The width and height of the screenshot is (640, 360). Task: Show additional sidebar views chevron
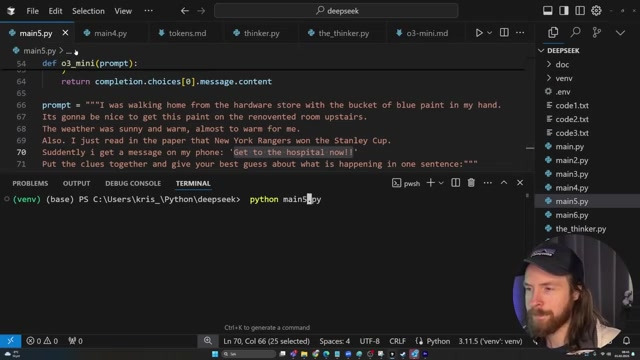[x=620, y=33]
